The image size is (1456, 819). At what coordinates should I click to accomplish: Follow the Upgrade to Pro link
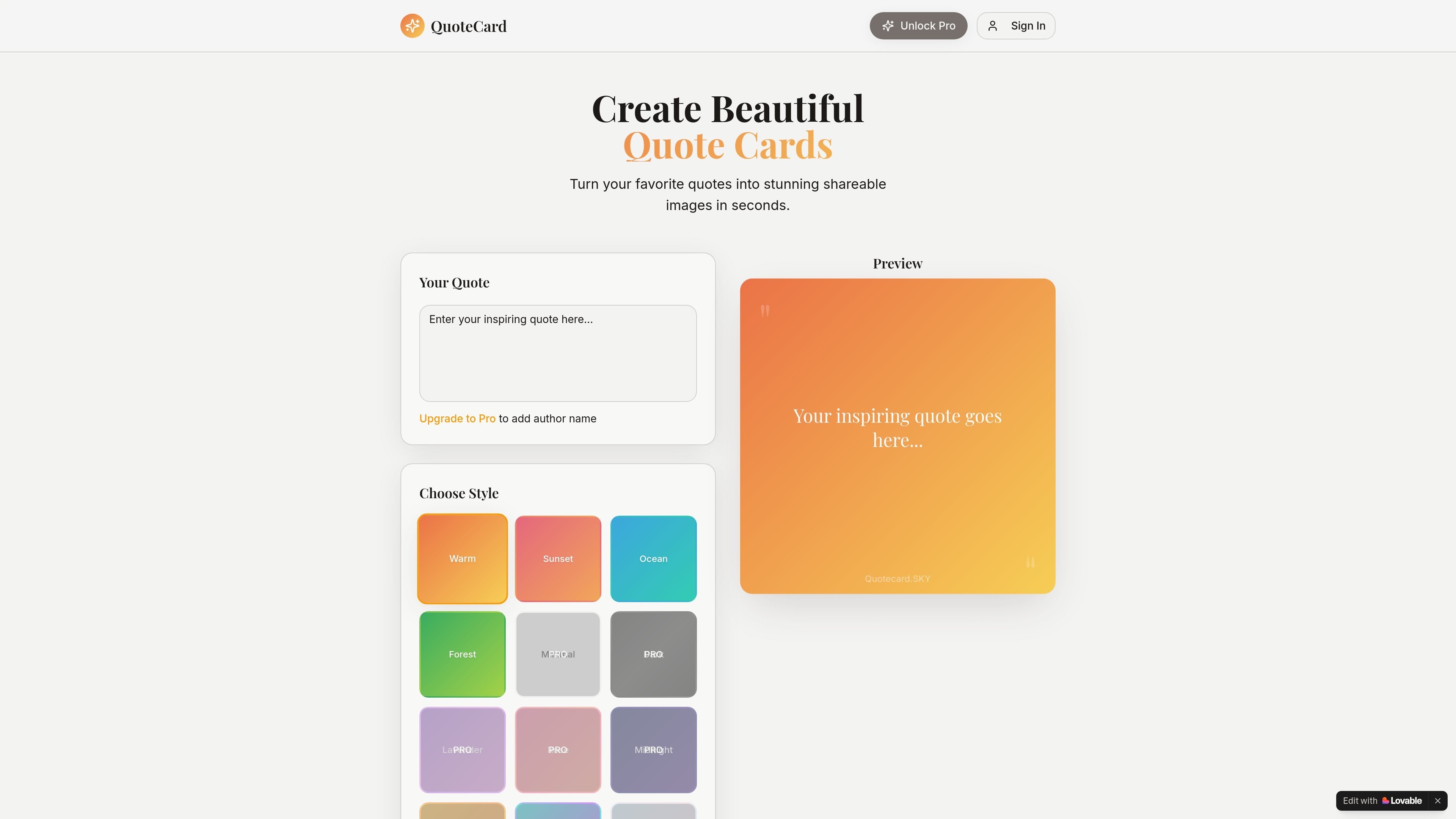tap(457, 418)
